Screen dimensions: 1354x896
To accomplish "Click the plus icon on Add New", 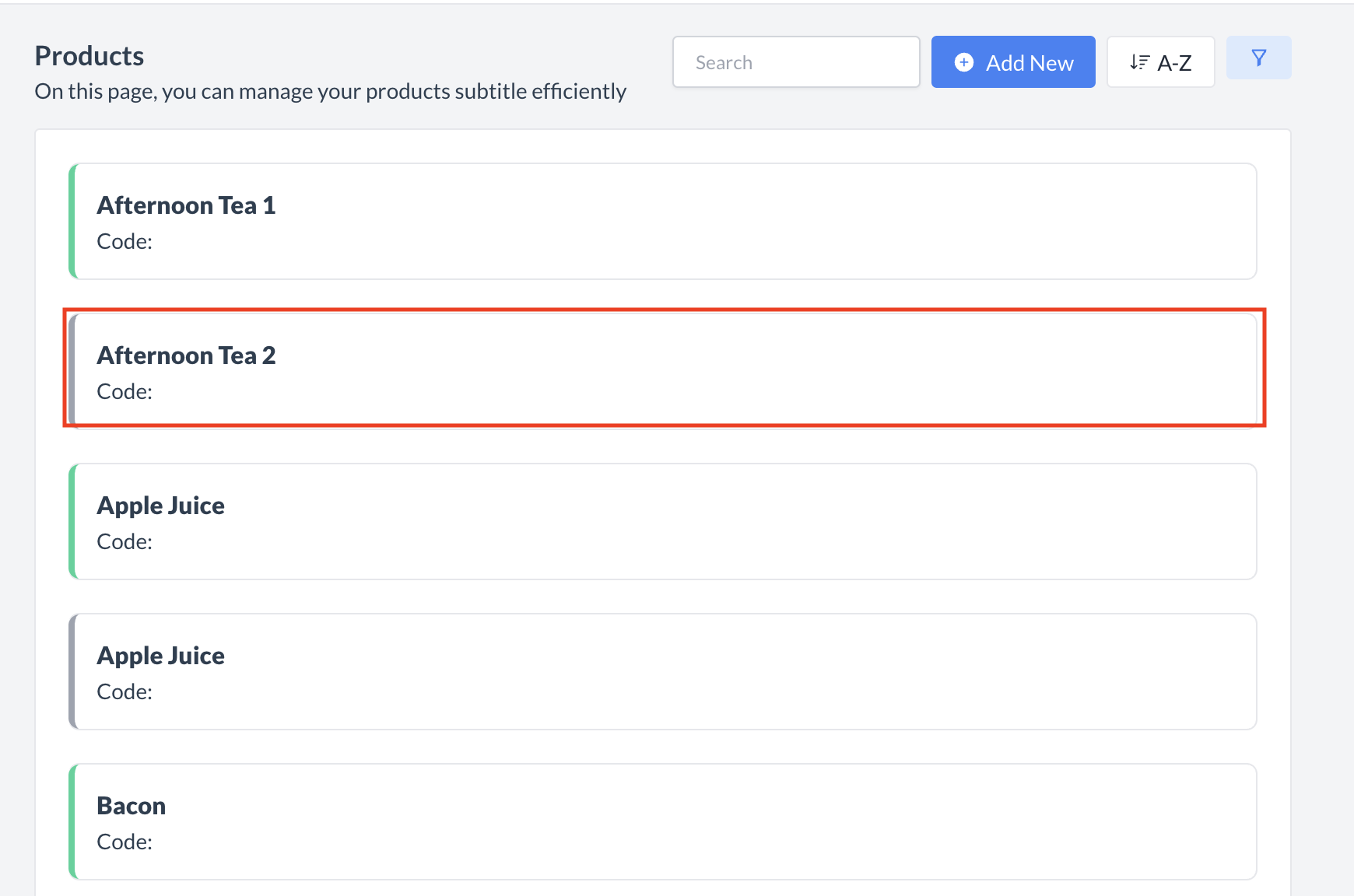I will coord(963,61).
